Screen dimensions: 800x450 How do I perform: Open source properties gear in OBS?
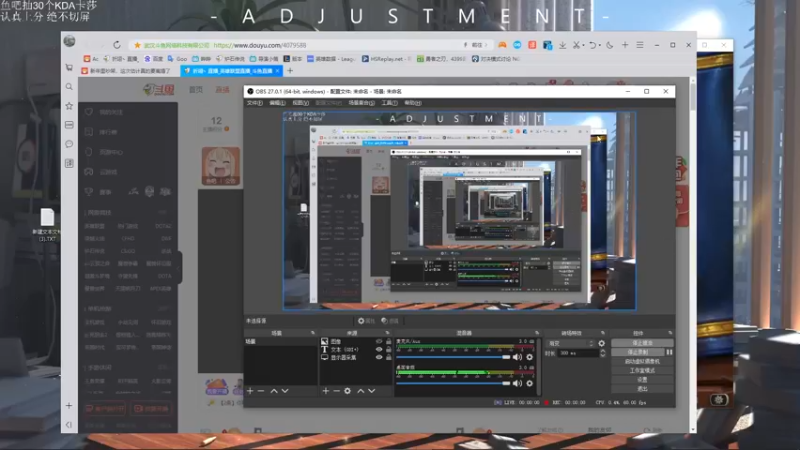coord(347,391)
